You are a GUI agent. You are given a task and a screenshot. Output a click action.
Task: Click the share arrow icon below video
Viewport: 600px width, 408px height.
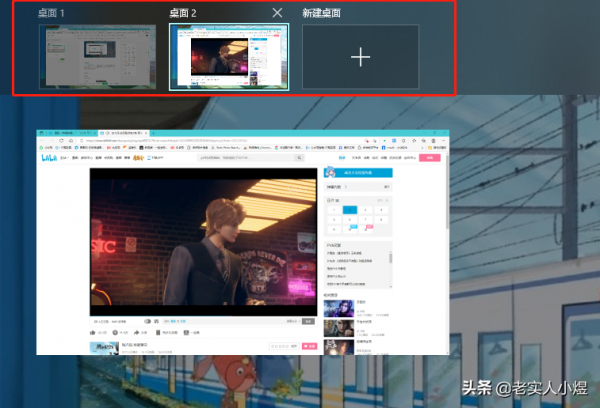[x=136, y=333]
